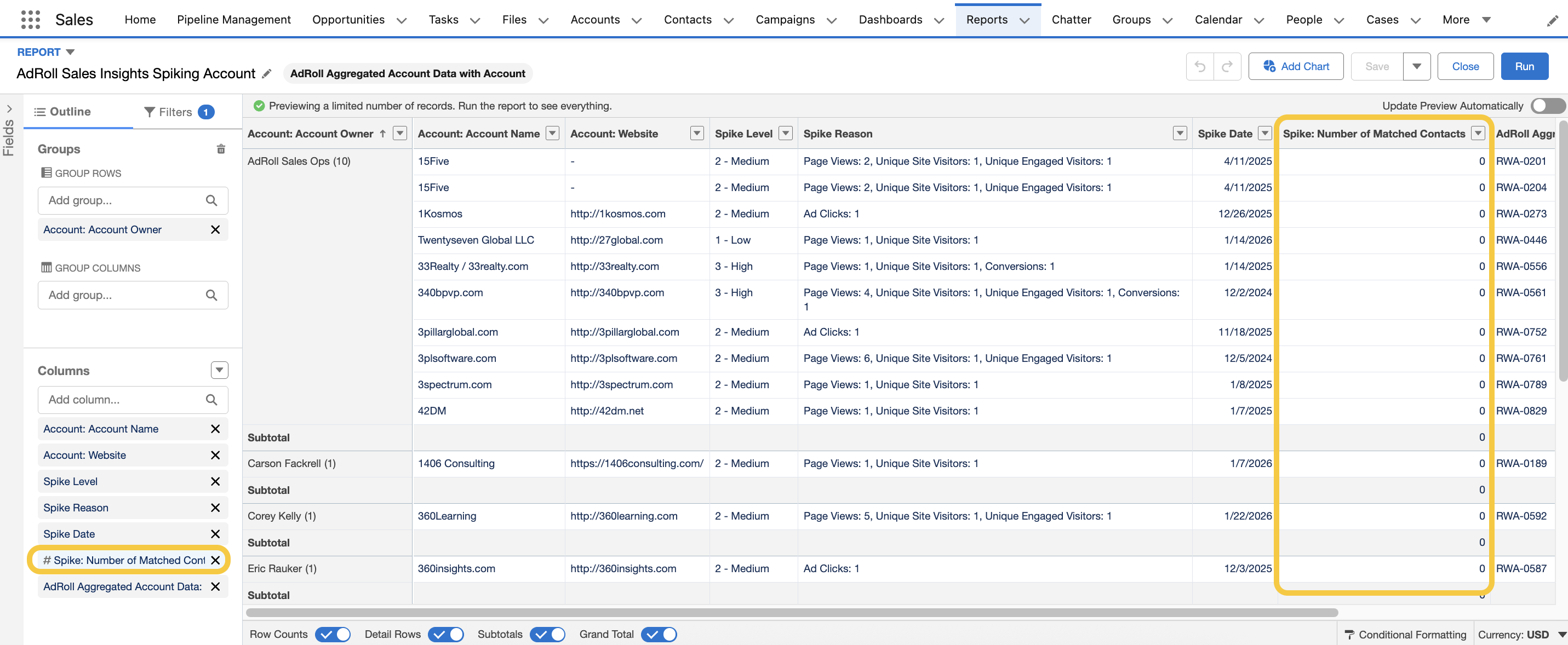
Task: Open the REPORT type dropdown arrow
Action: click(70, 53)
